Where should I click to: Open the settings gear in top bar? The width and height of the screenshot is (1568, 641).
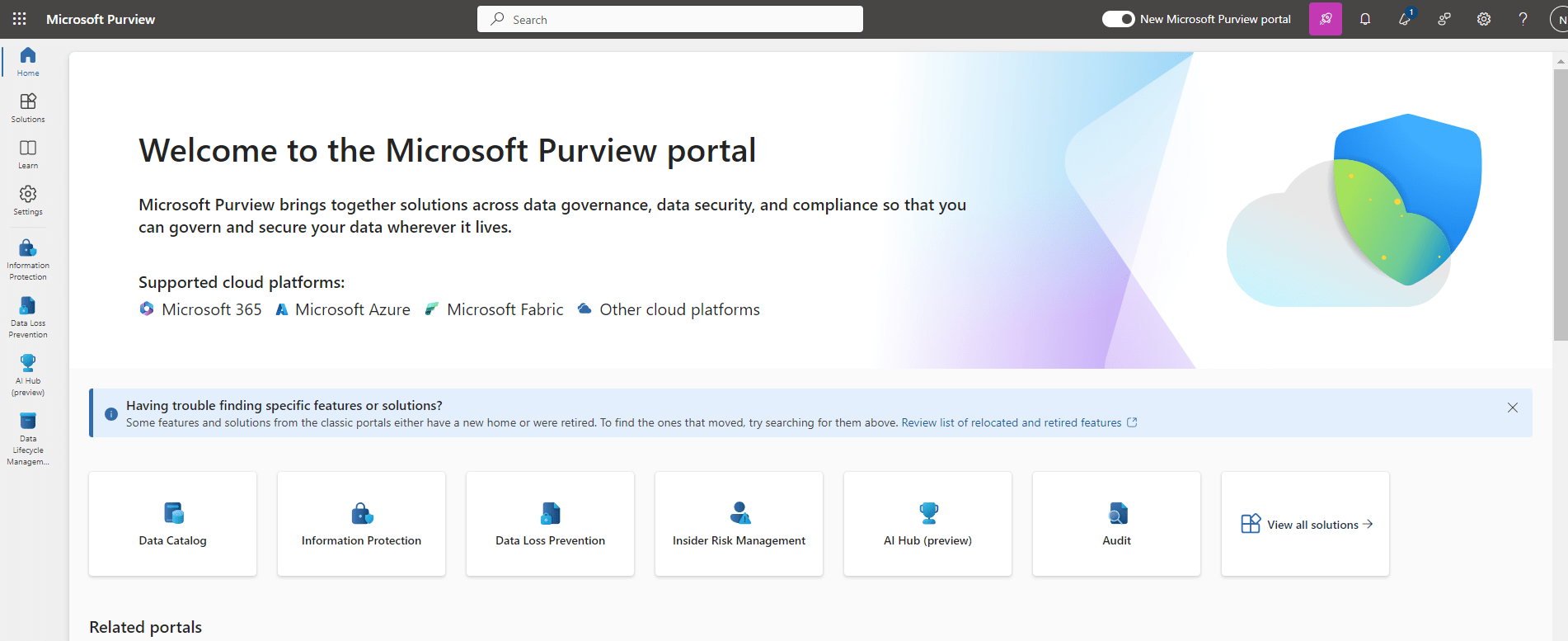1484,19
